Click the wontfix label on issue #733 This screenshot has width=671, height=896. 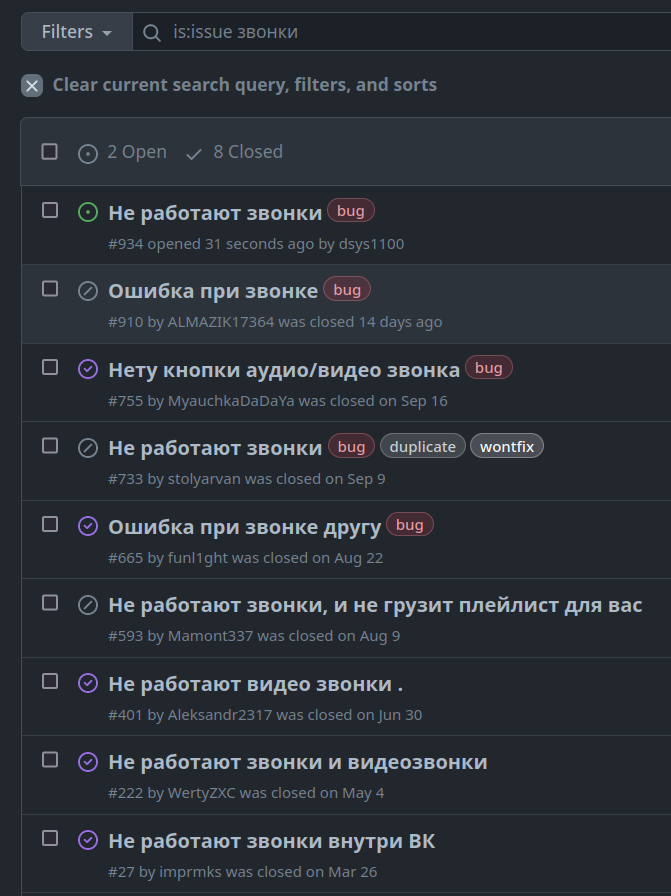(506, 446)
